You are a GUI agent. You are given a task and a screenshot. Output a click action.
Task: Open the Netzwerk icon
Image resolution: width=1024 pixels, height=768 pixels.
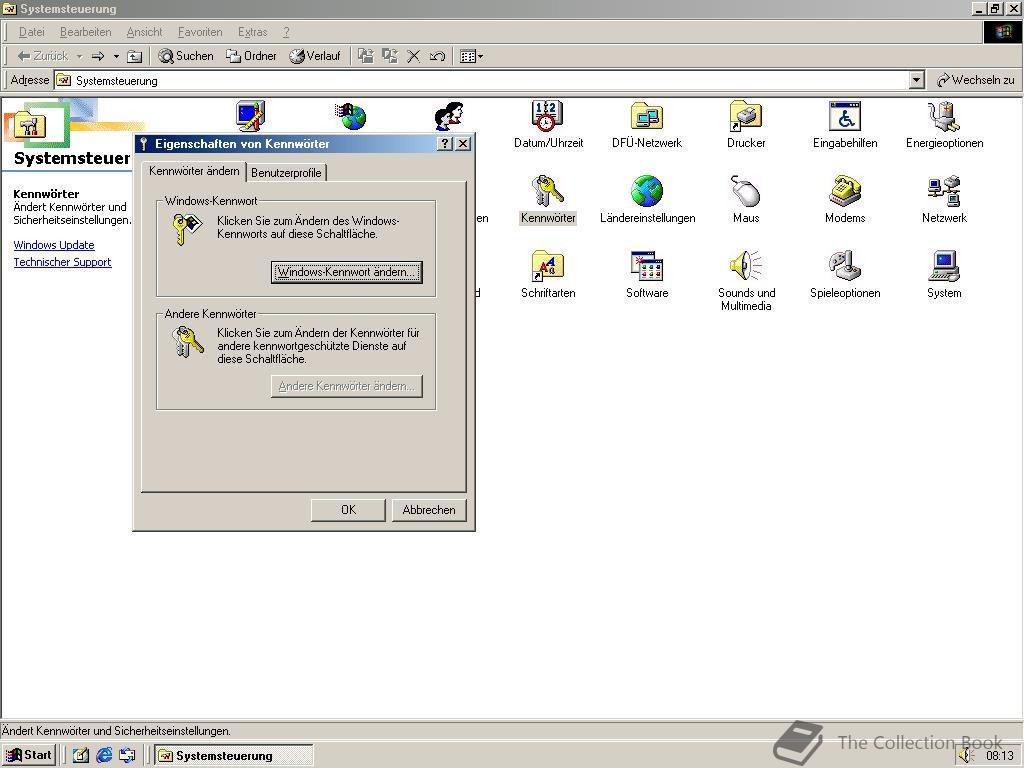(x=944, y=191)
